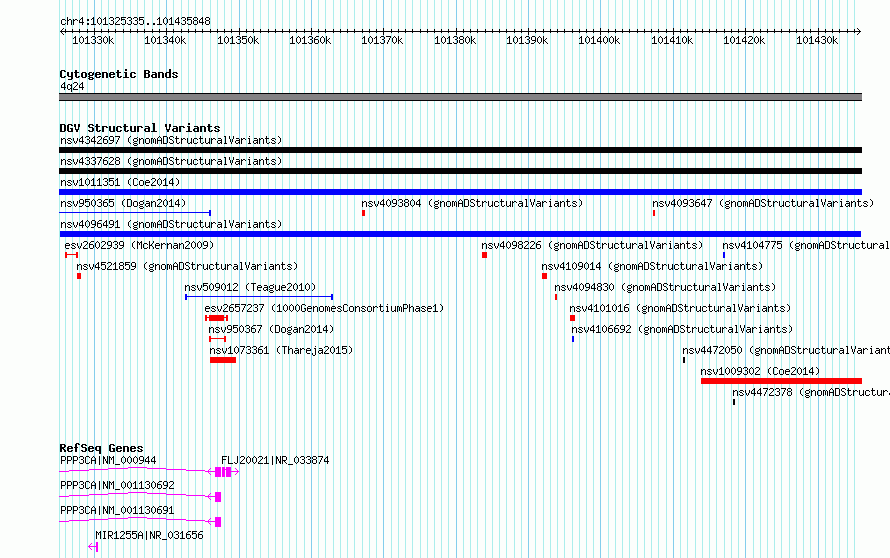
Task: Open nsv509012 (Teague2010) label
Action: (250, 287)
